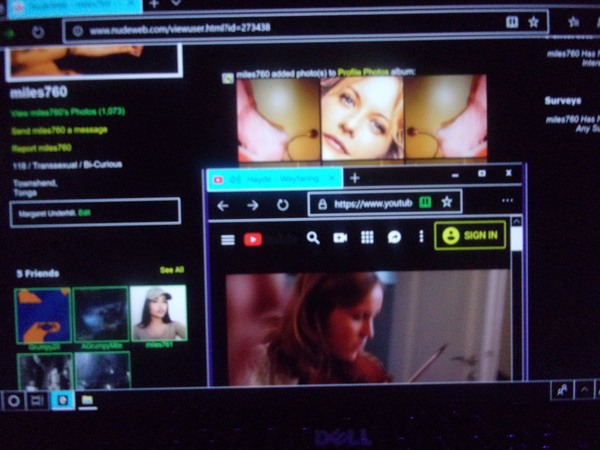Toggle reading view in the YouTube address bar
Screen dimensions: 600x450
pos(424,202)
